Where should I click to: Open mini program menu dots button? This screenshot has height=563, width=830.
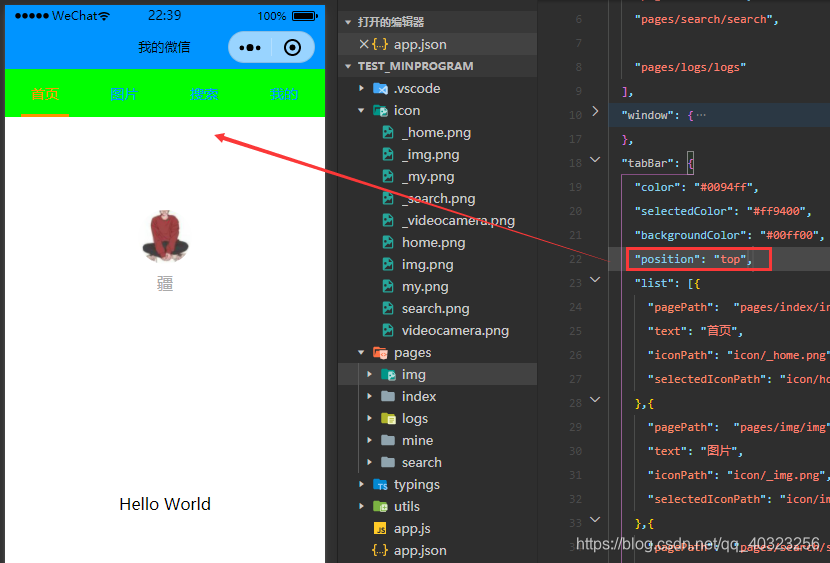tap(250, 48)
